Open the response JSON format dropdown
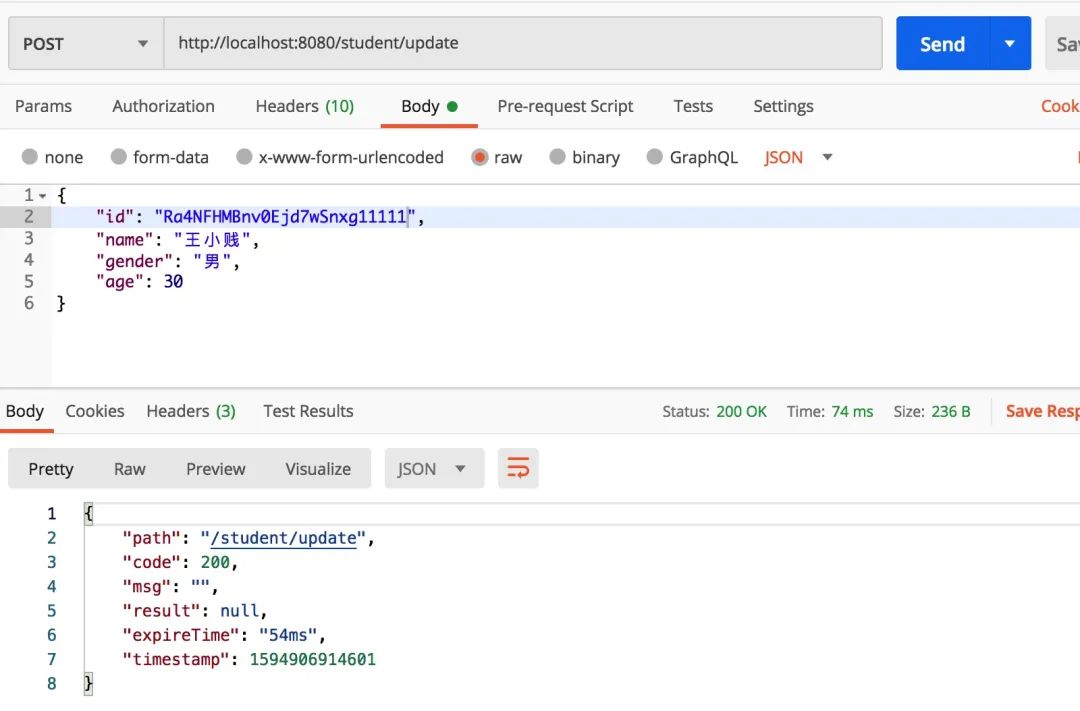 pos(434,468)
